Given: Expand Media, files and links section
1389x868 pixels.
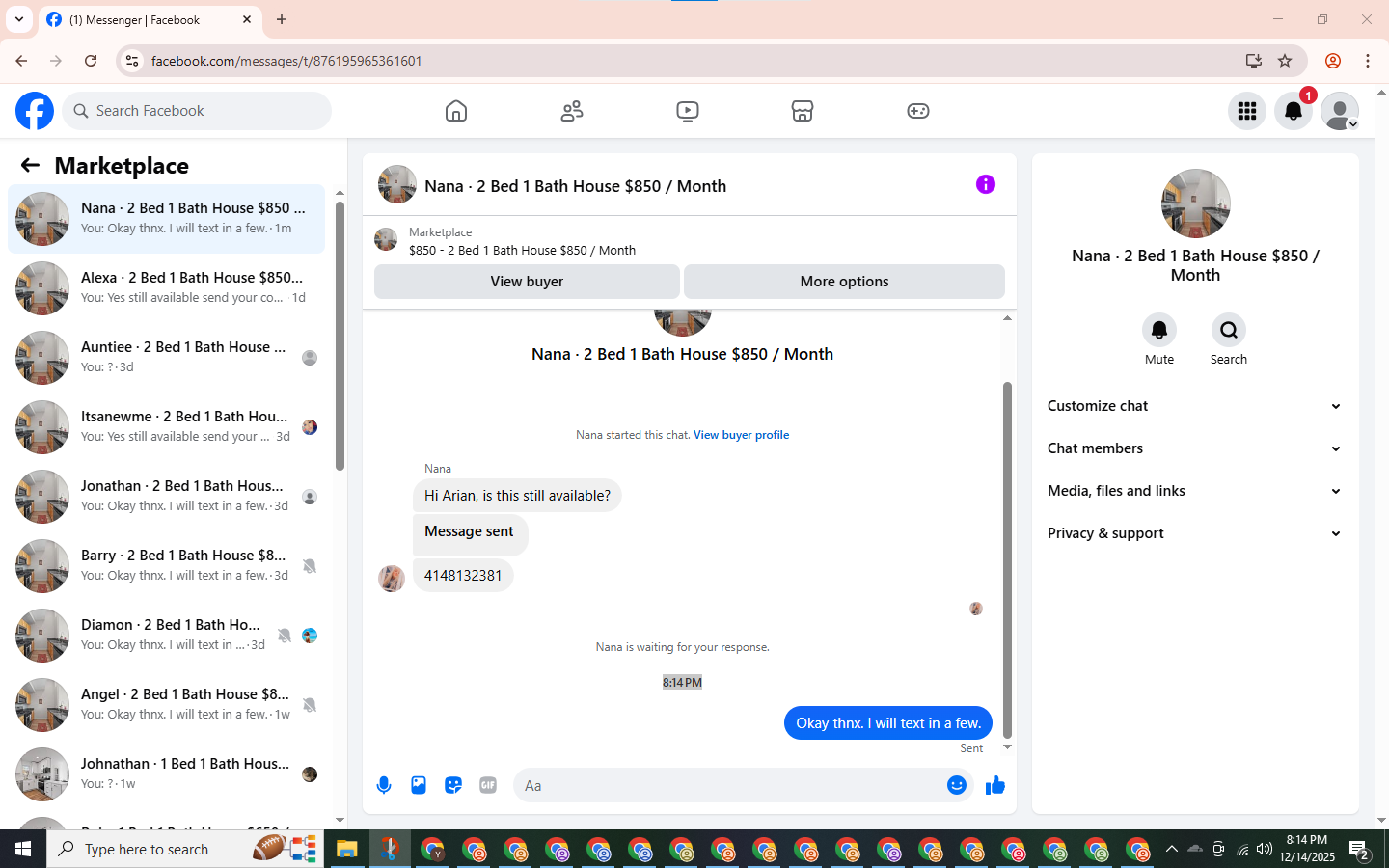Looking at the screenshot, I should pos(1195,491).
